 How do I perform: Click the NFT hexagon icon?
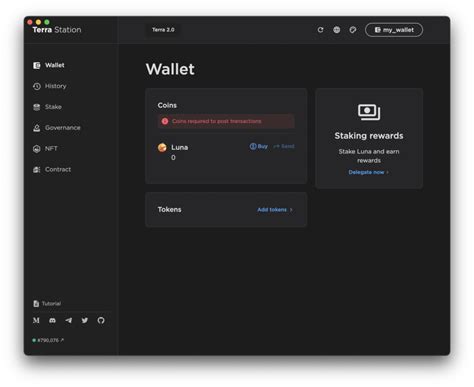37,149
